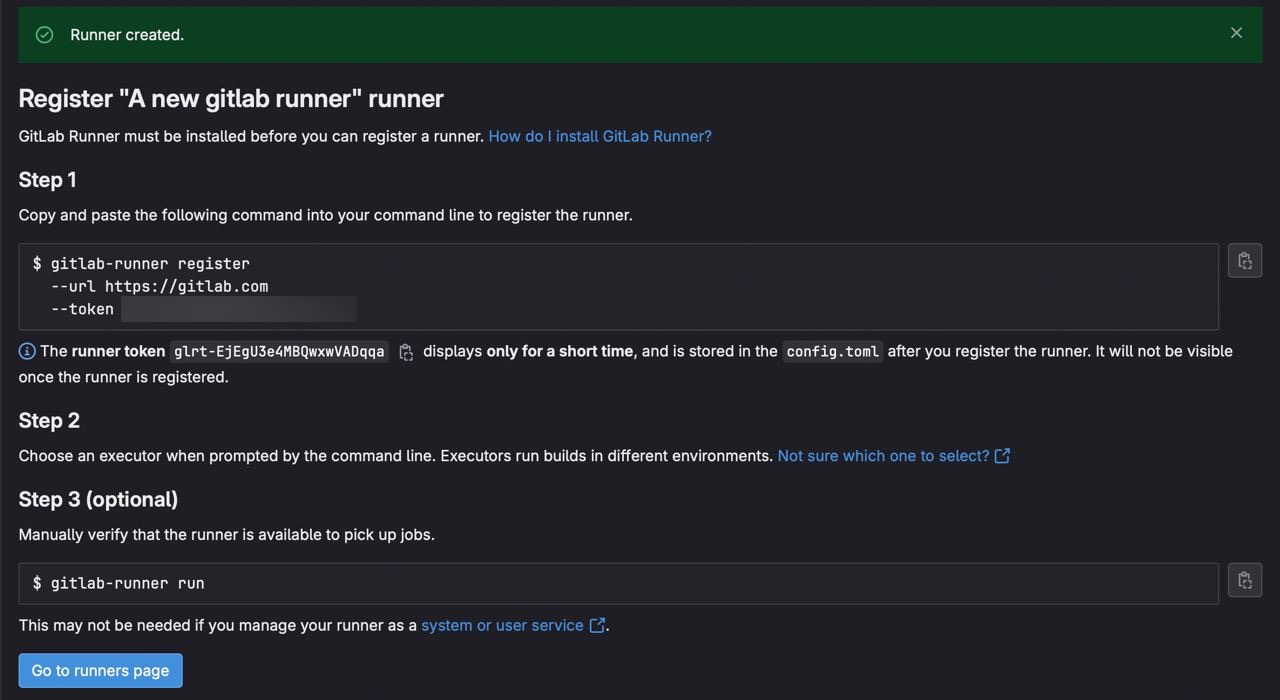Viewport: 1280px width, 700px height.
Task: Click the gitlab-runner register command text
Action: click(x=150, y=264)
